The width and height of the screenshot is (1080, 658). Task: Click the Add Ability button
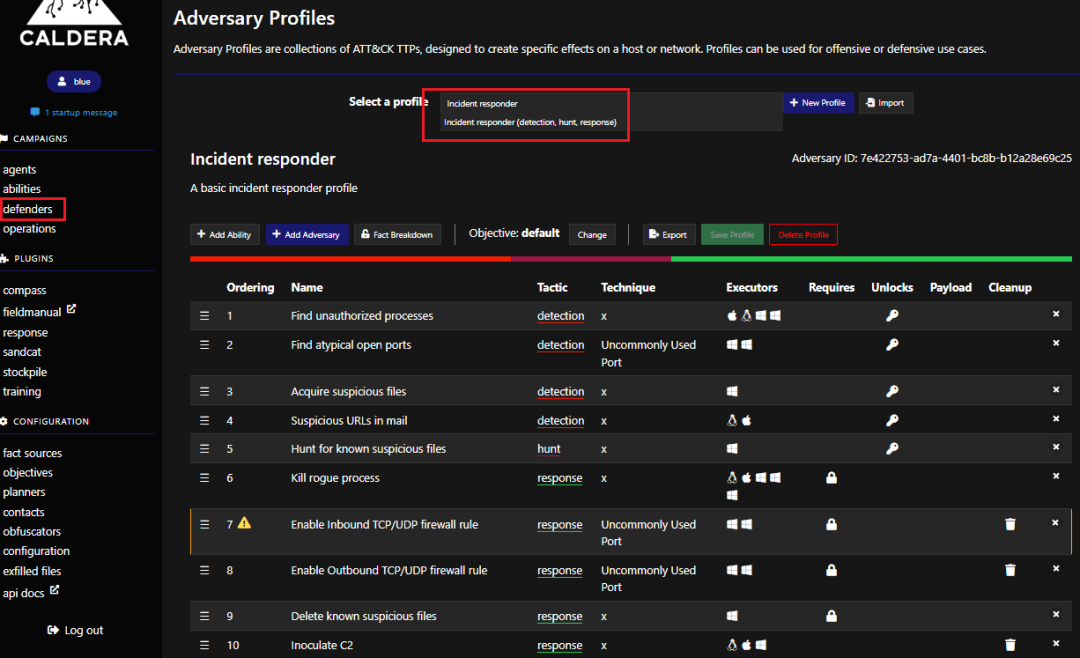point(225,234)
